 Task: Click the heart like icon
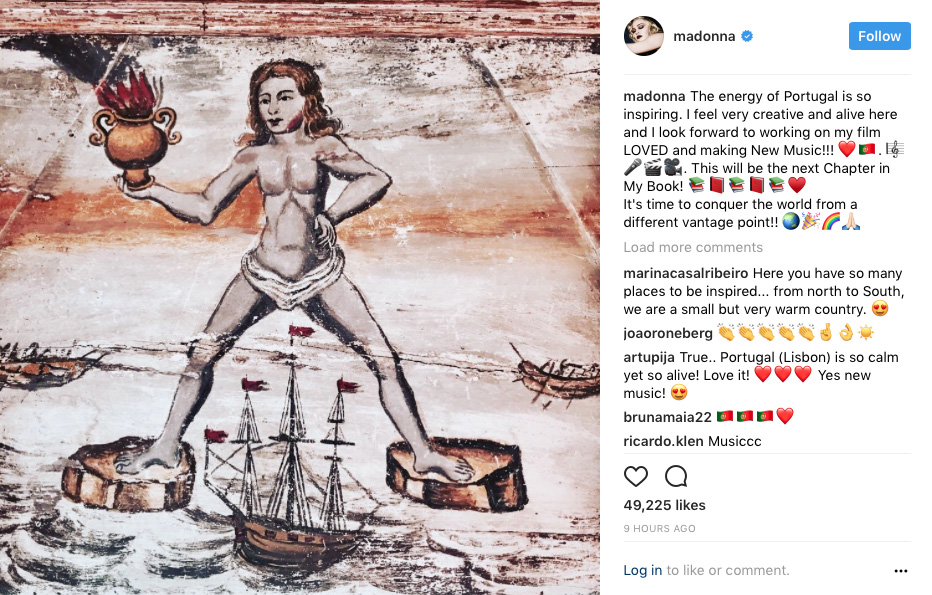pyautogui.click(x=635, y=476)
